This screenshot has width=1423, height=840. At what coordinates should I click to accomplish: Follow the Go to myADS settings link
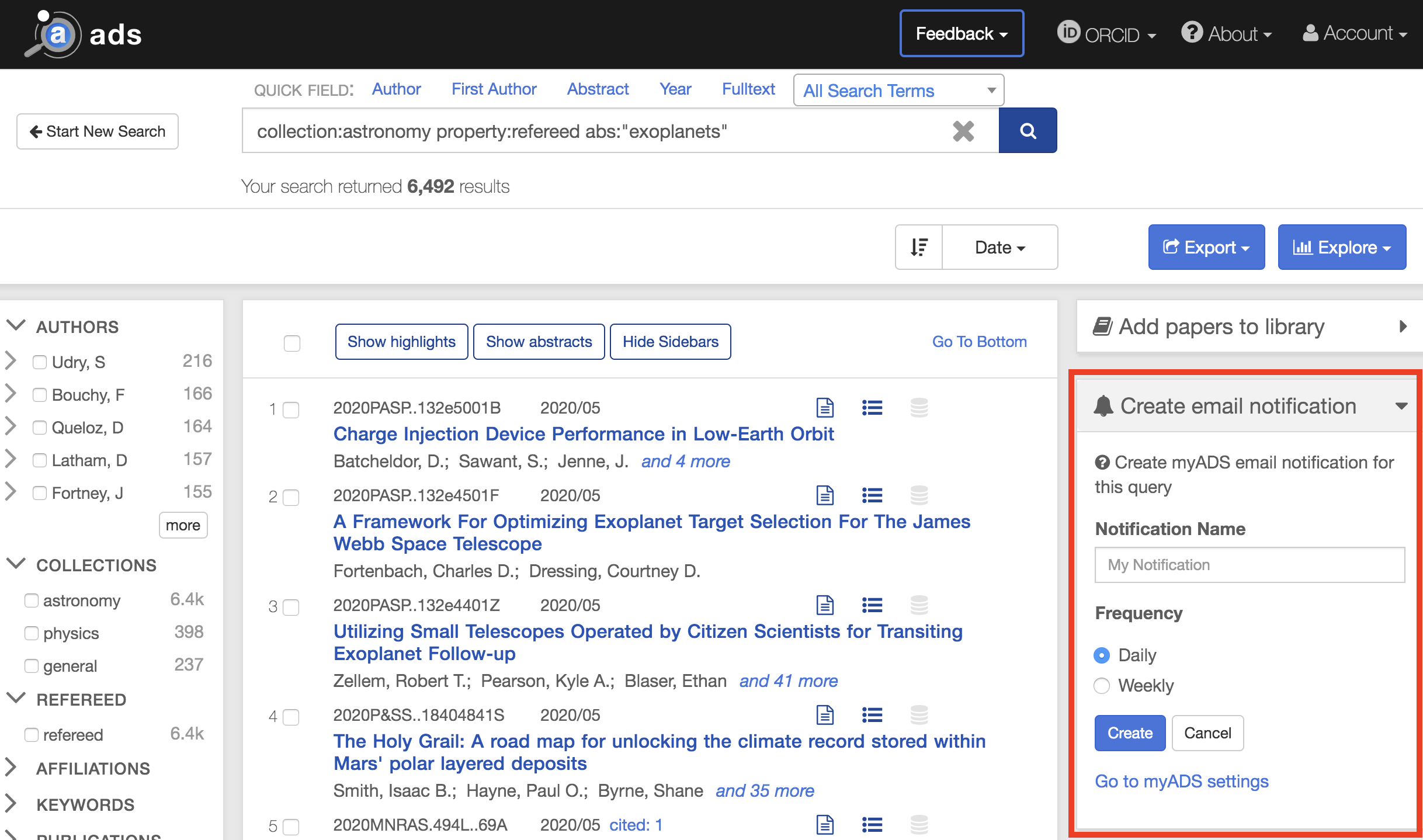(1181, 781)
